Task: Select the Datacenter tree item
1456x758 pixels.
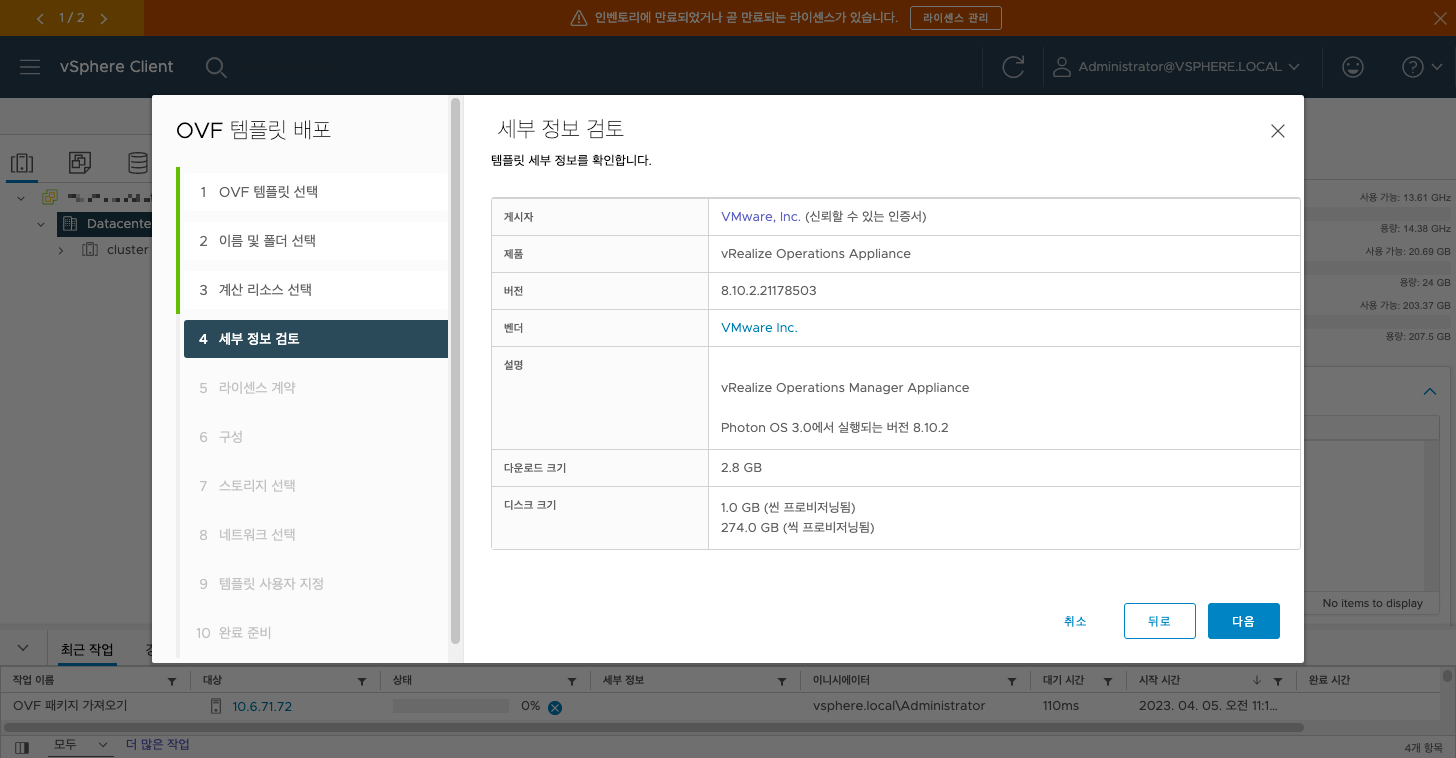Action: tap(105, 224)
